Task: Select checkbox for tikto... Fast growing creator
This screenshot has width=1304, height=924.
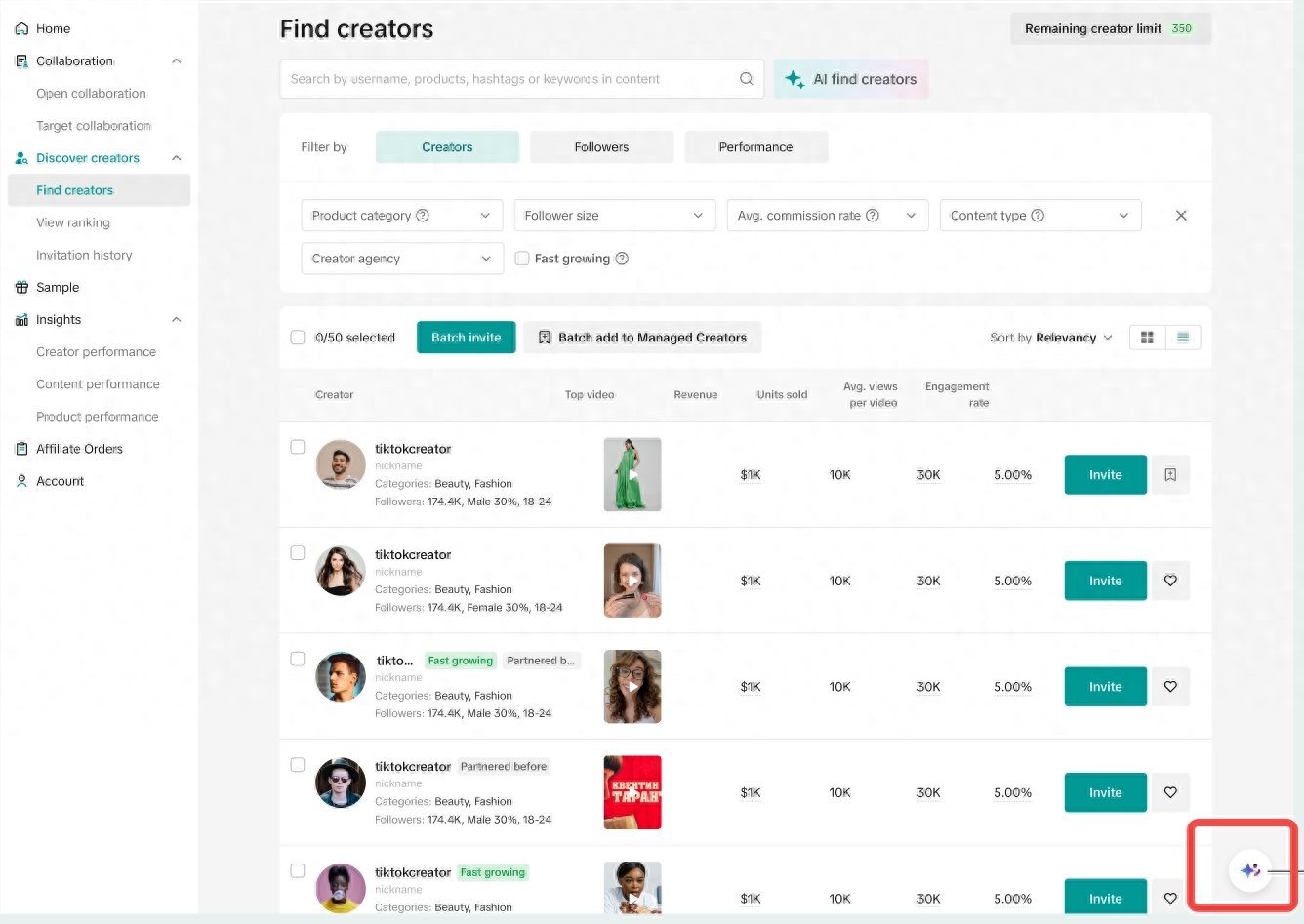Action: [x=298, y=659]
